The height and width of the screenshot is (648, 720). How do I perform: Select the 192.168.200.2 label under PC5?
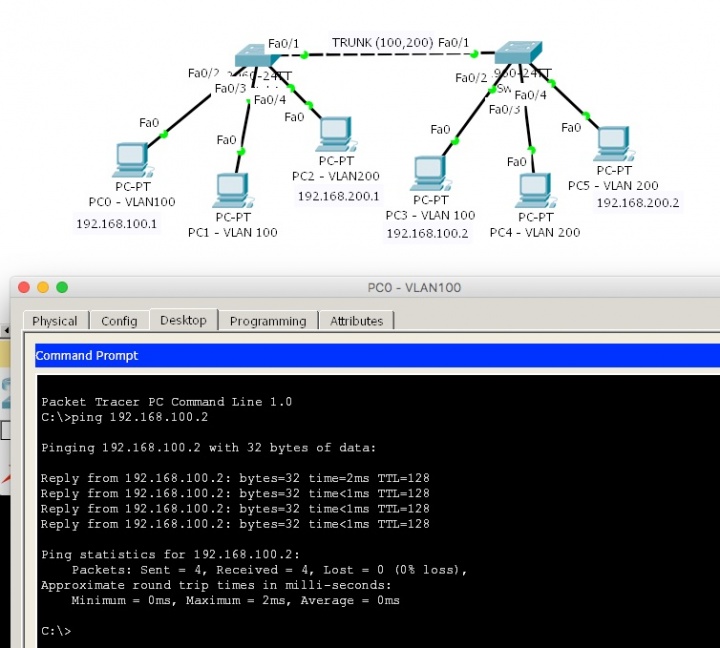(x=638, y=203)
